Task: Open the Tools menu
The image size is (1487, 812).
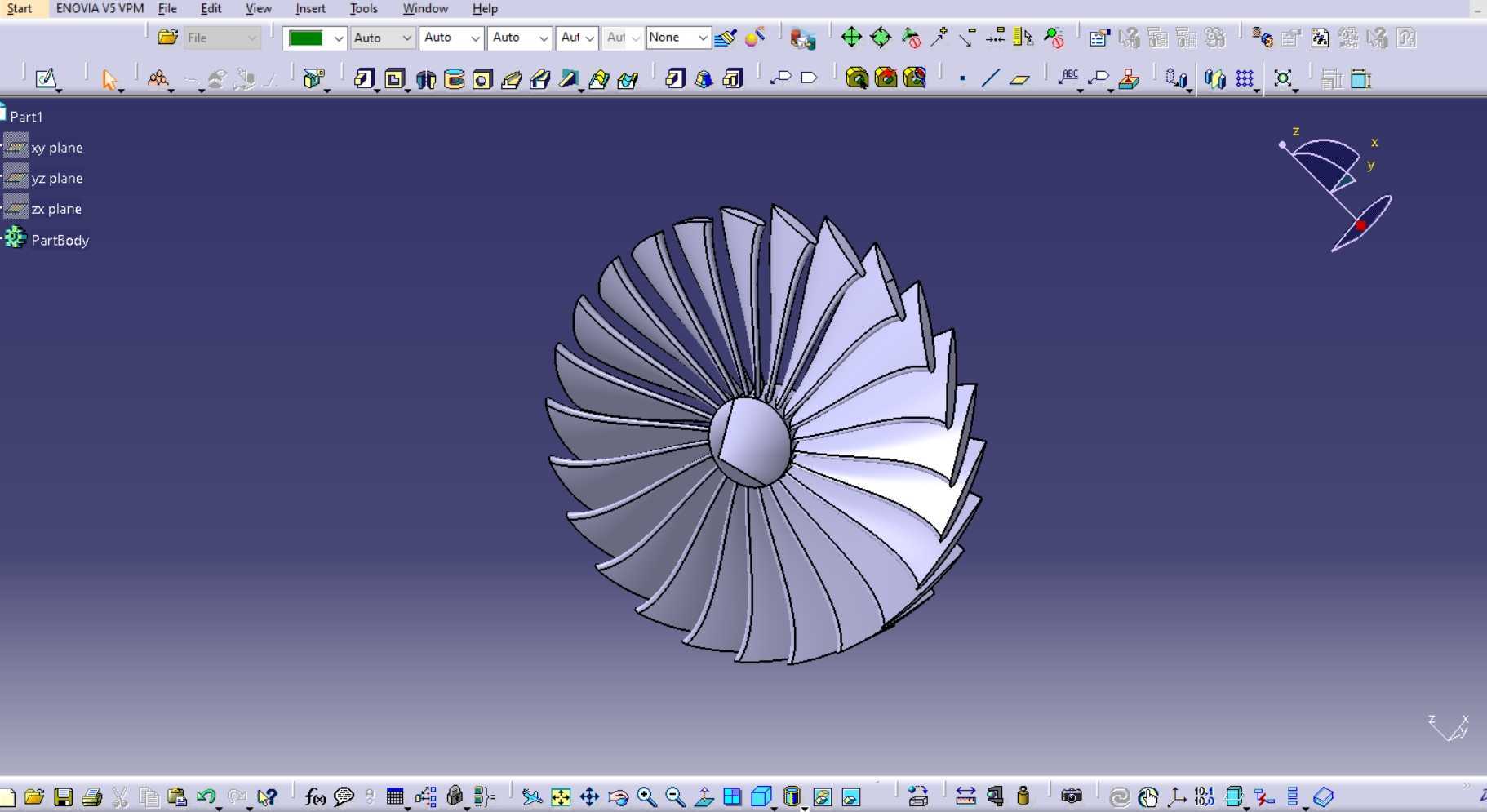Action: coord(364,8)
